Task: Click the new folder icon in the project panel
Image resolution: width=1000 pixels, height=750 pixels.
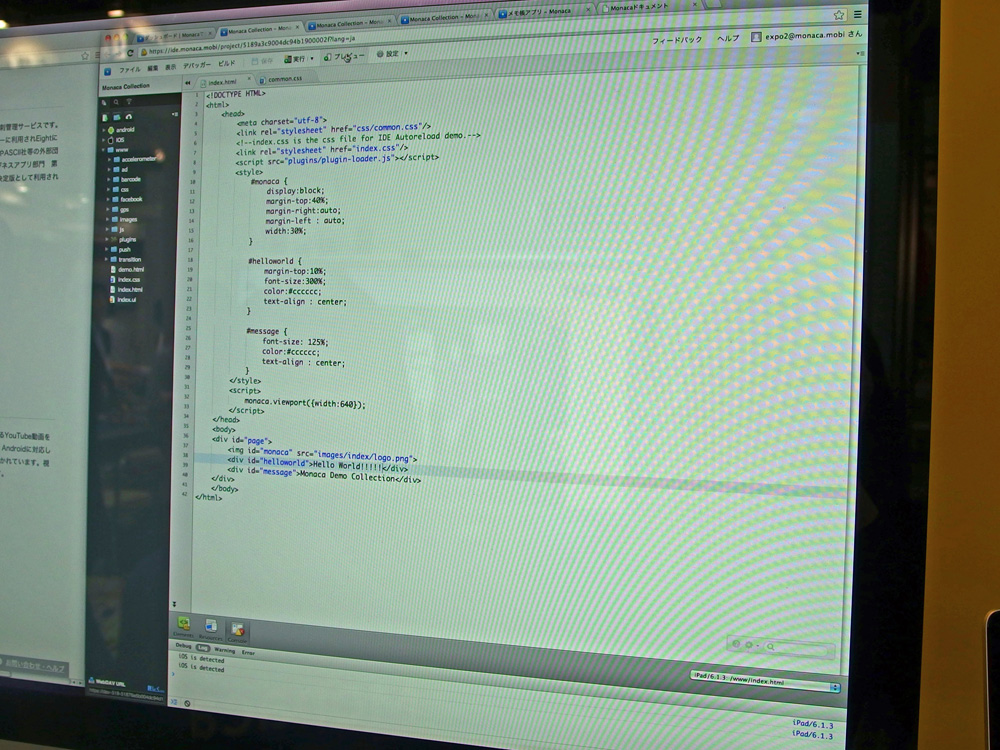Action: pos(117,117)
